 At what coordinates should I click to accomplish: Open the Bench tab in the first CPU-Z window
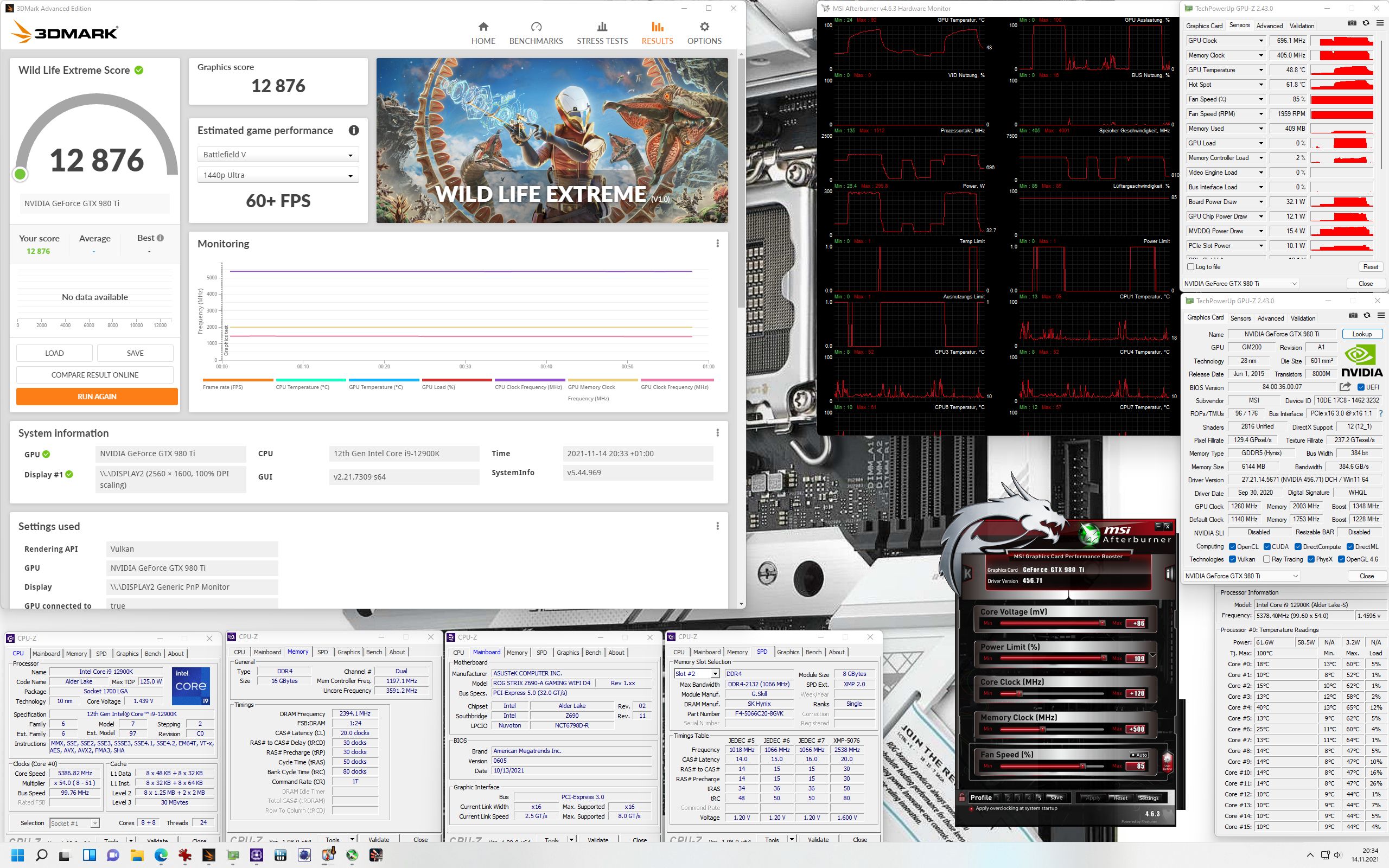point(152,654)
